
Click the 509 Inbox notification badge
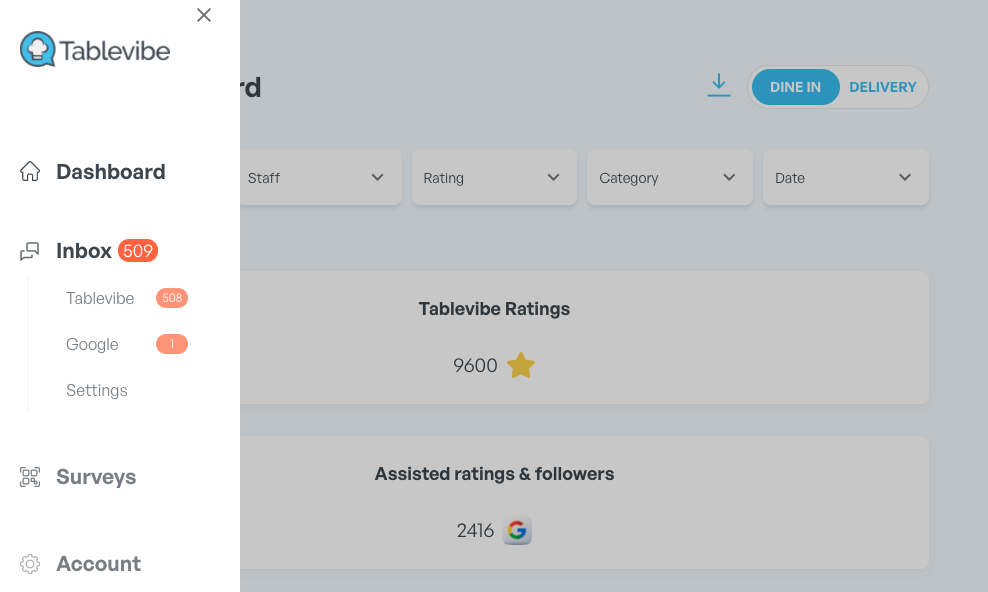click(138, 251)
